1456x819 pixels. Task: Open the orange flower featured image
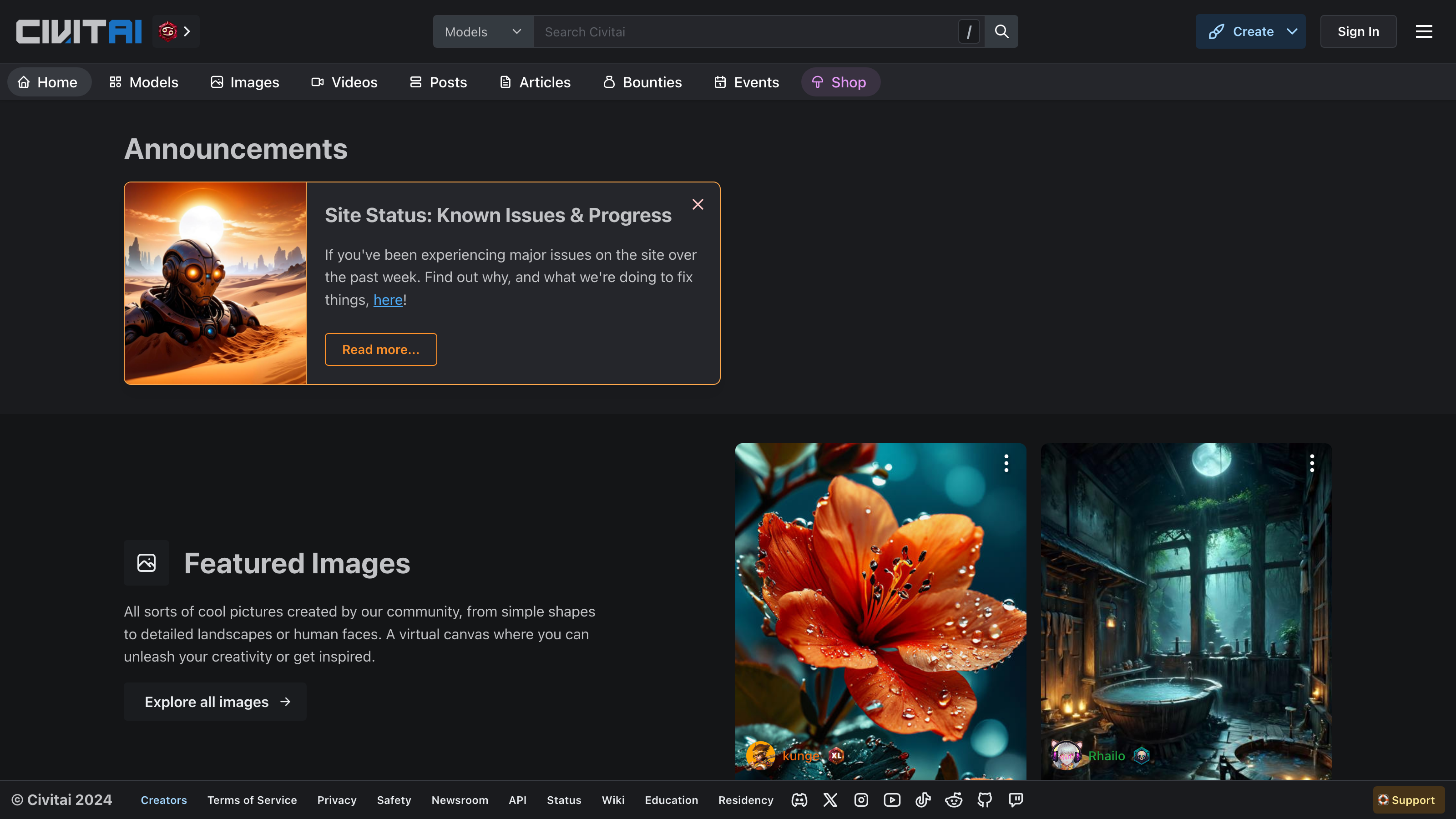880,612
